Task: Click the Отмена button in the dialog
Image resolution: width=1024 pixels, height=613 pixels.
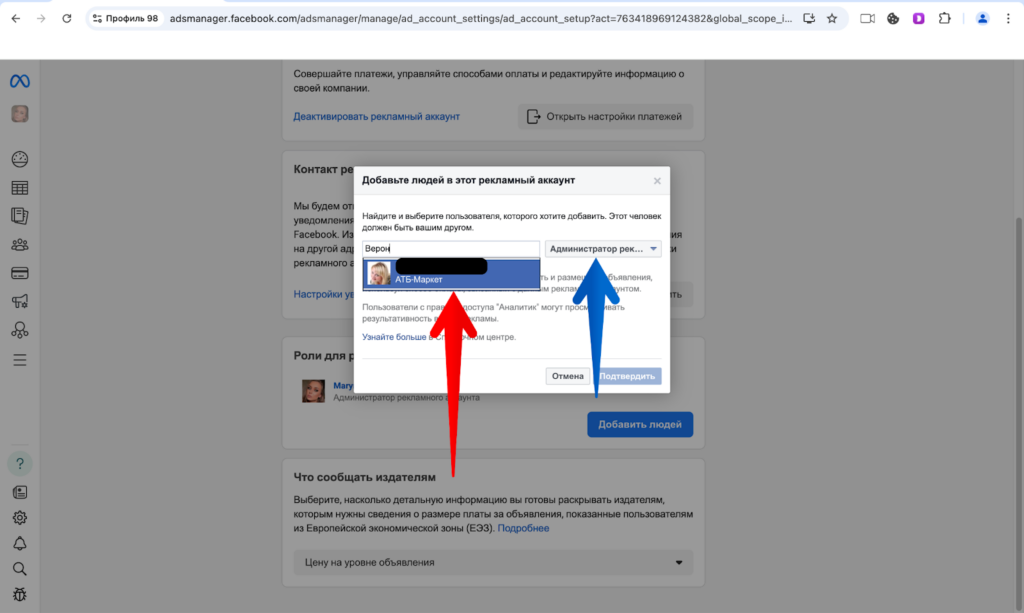Action: coord(568,375)
